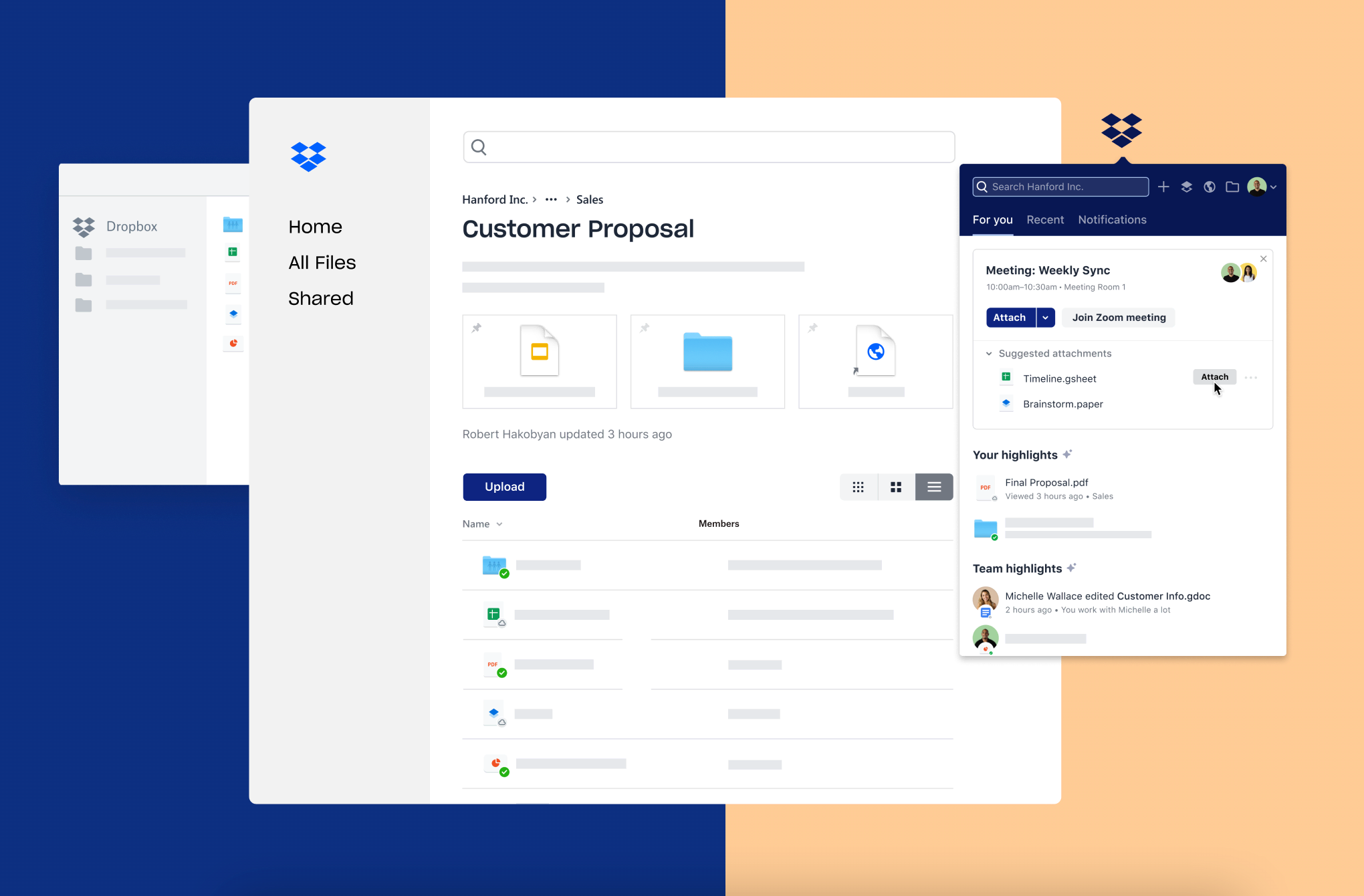Viewport: 1364px width, 896px height.
Task: Click the Upload button
Action: pyautogui.click(x=504, y=486)
